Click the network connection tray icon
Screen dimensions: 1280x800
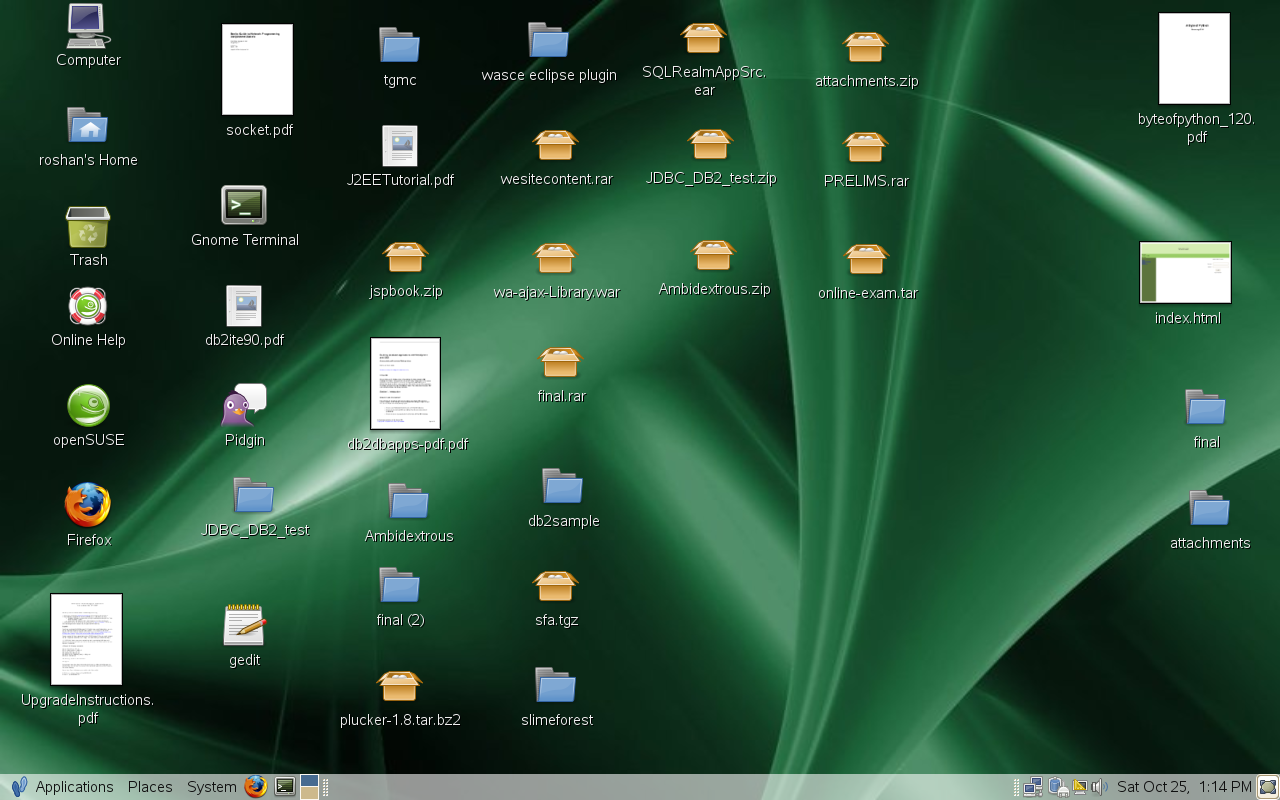coord(1033,787)
